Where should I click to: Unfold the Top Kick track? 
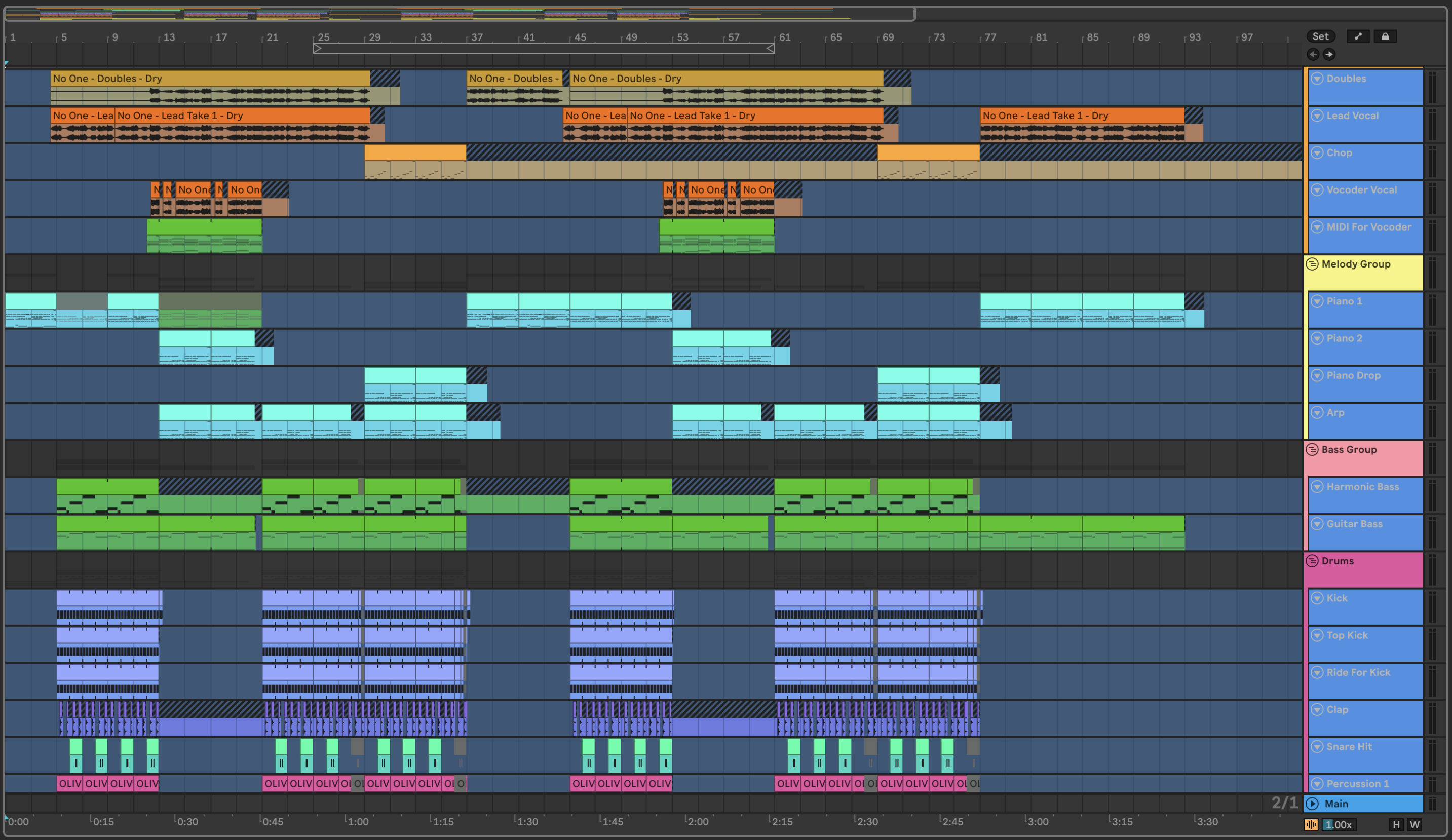[x=1317, y=635]
